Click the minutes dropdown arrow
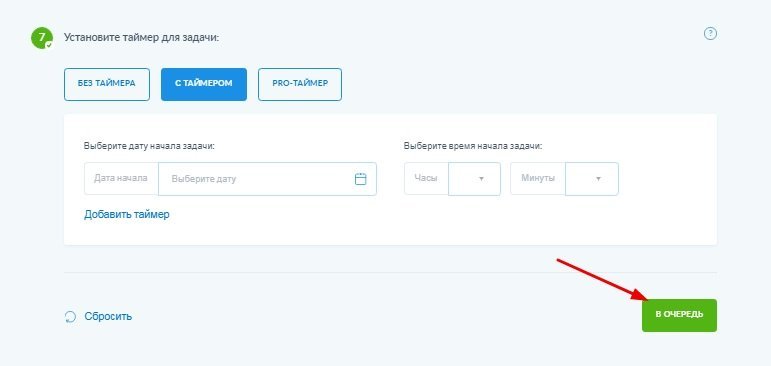This screenshot has height=366, width=771. coord(598,179)
